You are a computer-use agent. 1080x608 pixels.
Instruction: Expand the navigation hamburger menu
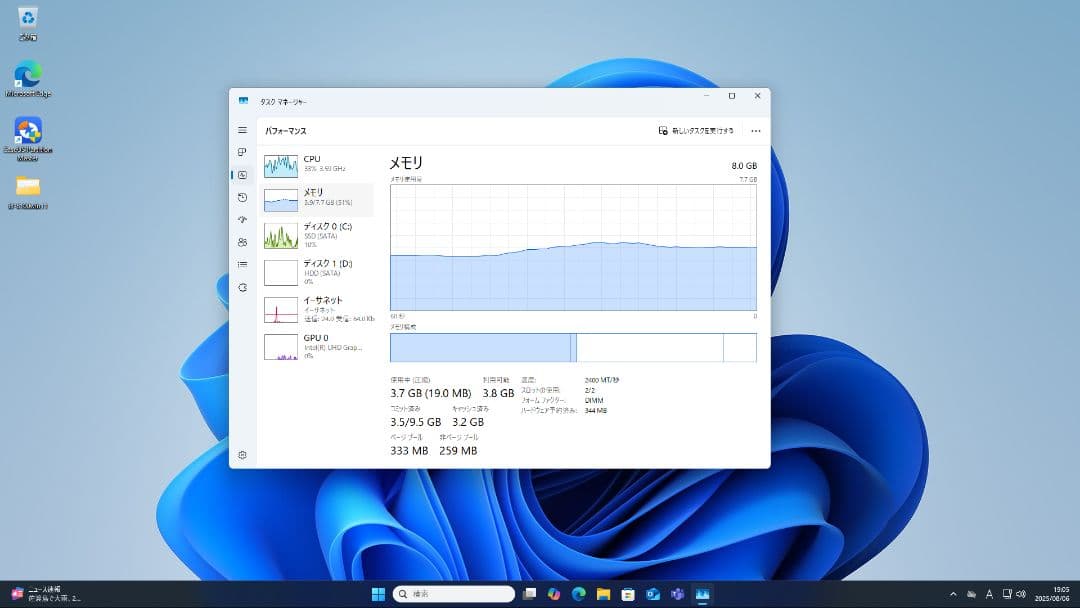[241, 130]
